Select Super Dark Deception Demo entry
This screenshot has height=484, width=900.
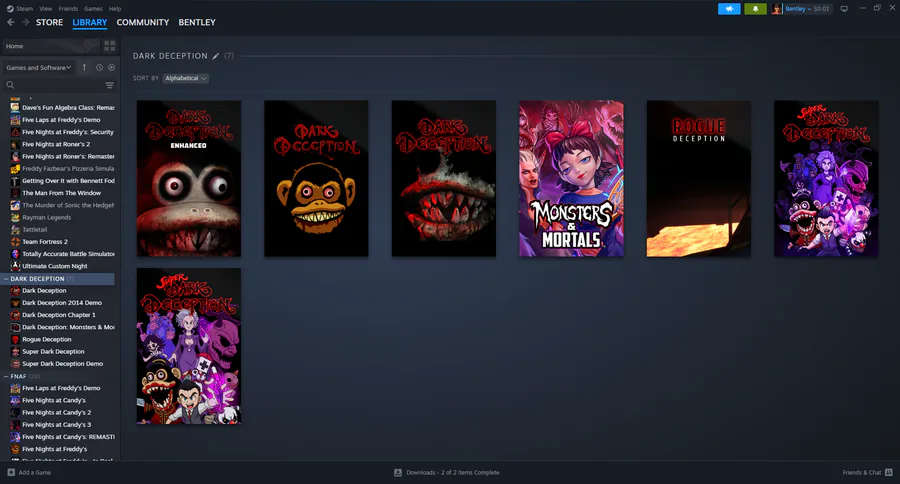[62, 364]
